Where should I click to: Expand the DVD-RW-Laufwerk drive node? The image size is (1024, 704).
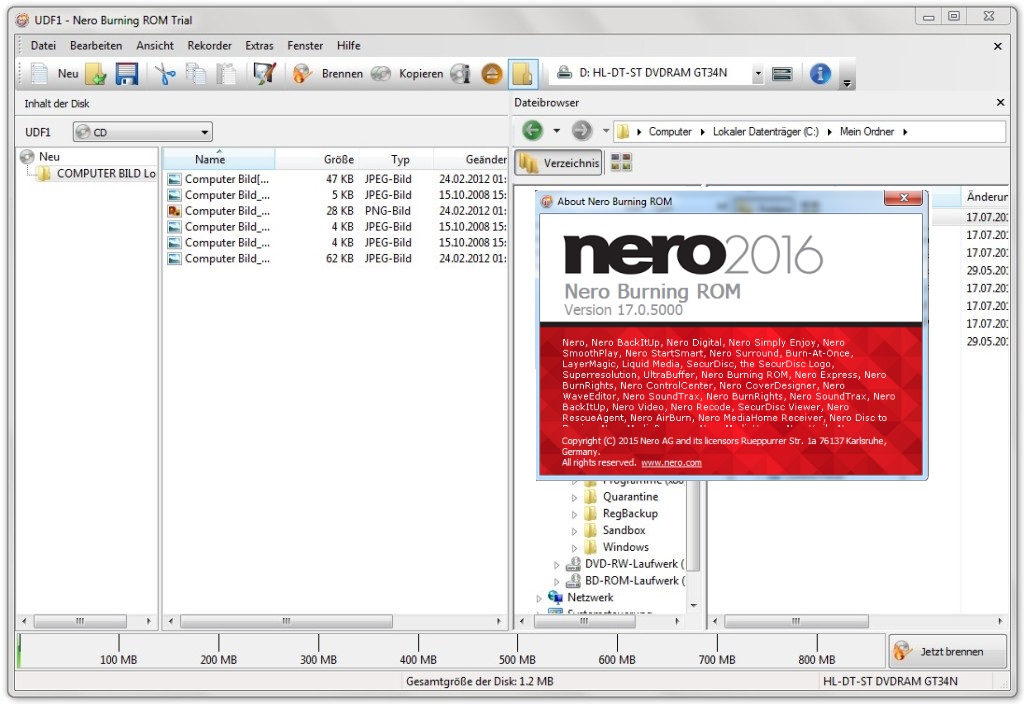pyautogui.click(x=556, y=565)
